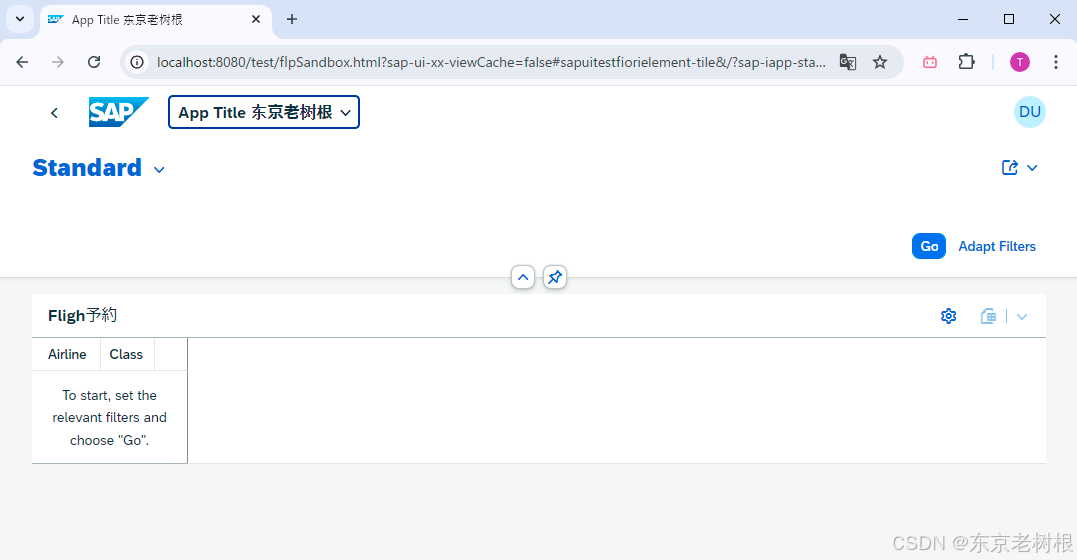This screenshot has height=560, width=1077.
Task: Open the Standard variant dropdown
Action: (x=159, y=170)
